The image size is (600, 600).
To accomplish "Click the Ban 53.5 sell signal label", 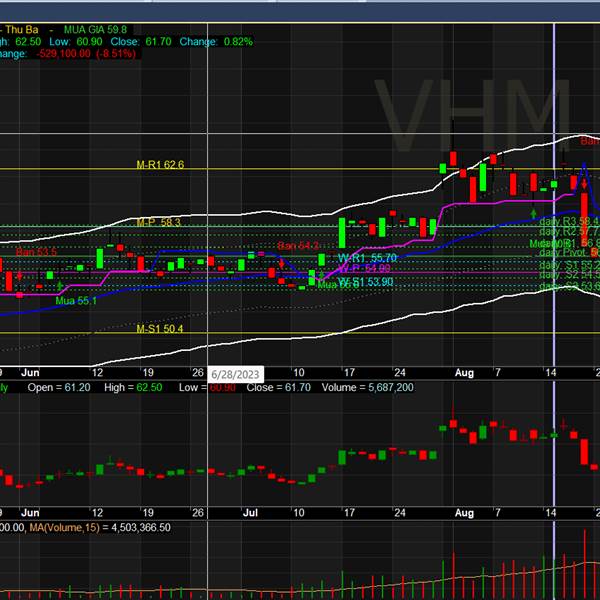I will coord(36,252).
